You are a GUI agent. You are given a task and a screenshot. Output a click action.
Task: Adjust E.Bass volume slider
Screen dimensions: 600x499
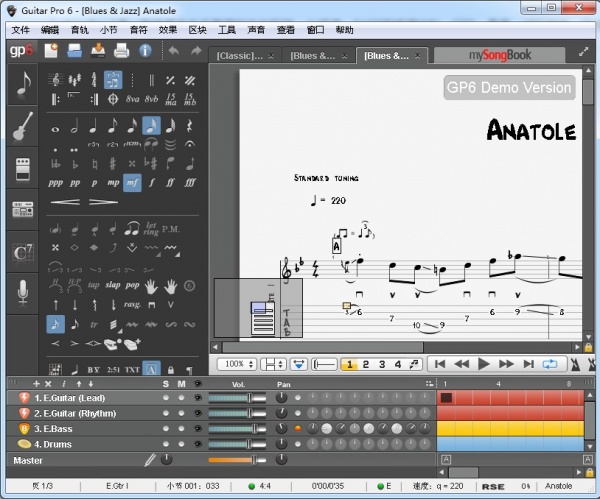[237, 429]
